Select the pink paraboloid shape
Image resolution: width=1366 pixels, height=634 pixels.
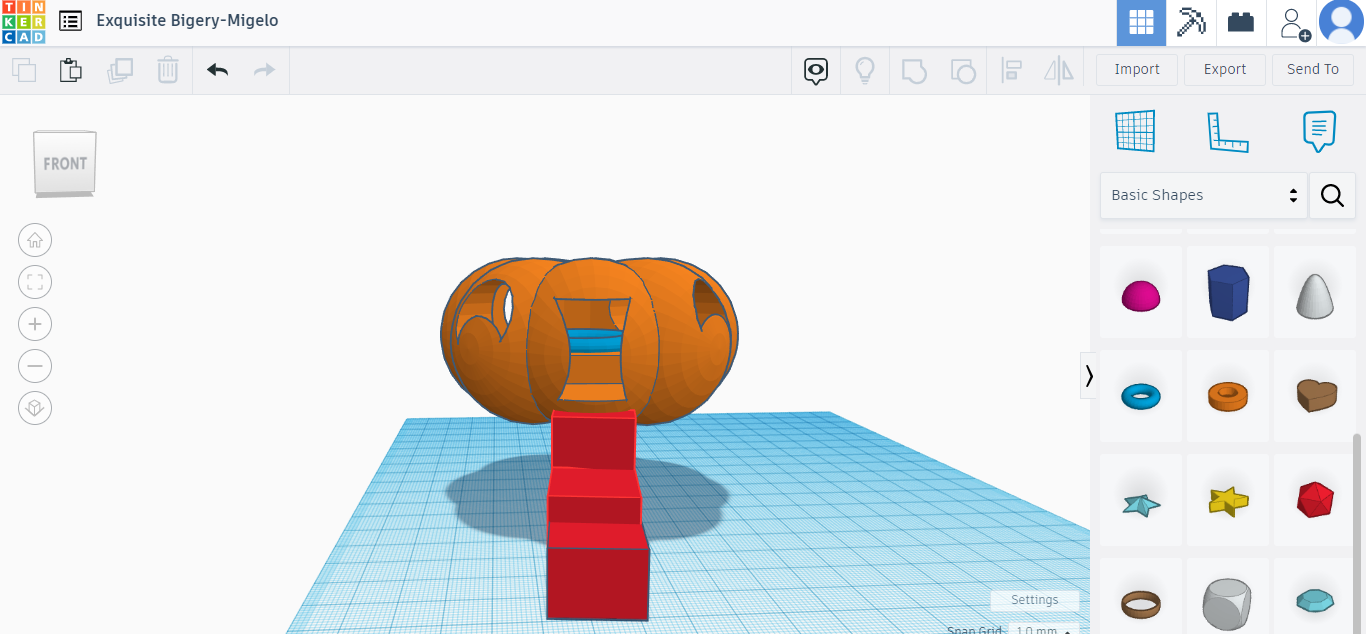coord(1141,292)
